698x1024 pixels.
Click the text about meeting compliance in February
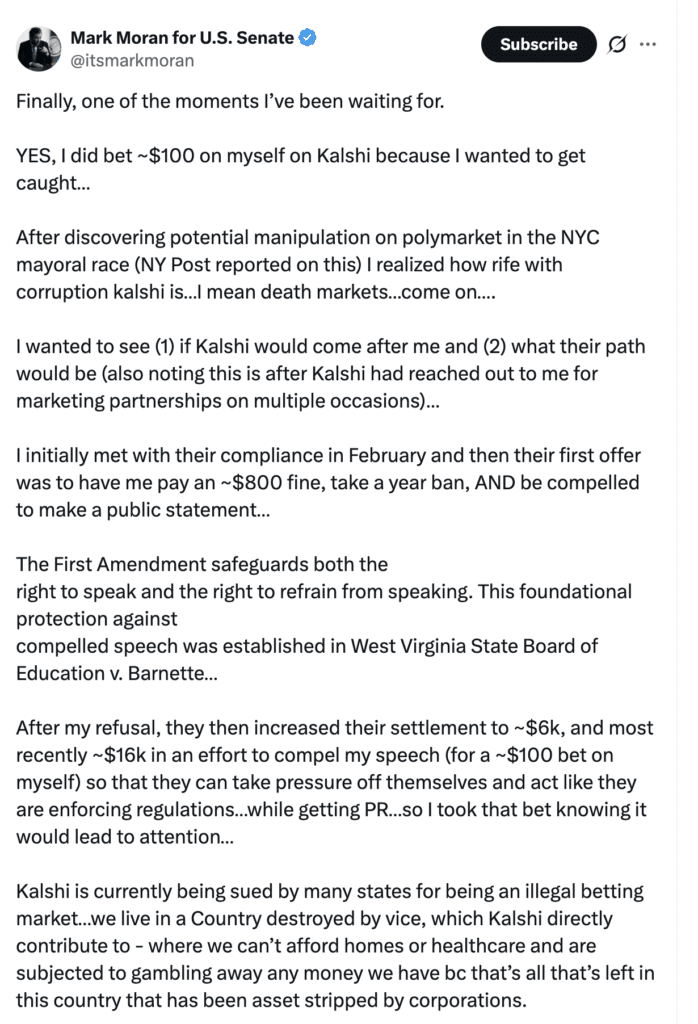(200, 454)
